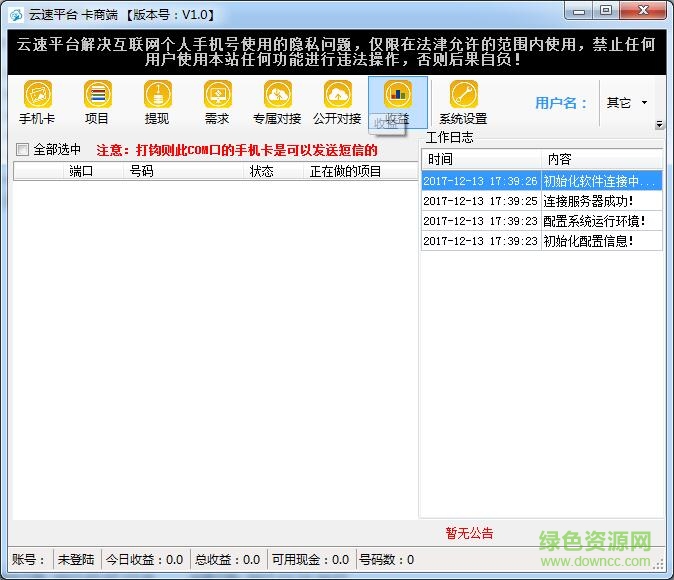Close the 云速平台 window

coord(643,11)
